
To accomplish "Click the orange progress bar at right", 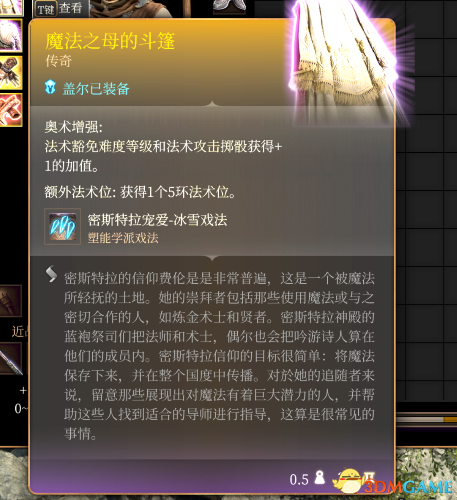I will (450, 419).
